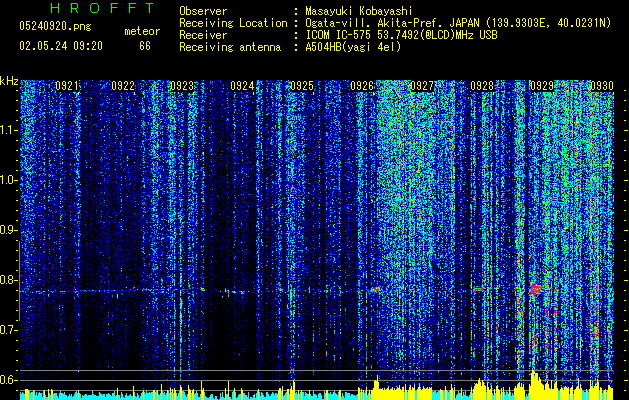Click the 0928 time marker

click(482, 86)
